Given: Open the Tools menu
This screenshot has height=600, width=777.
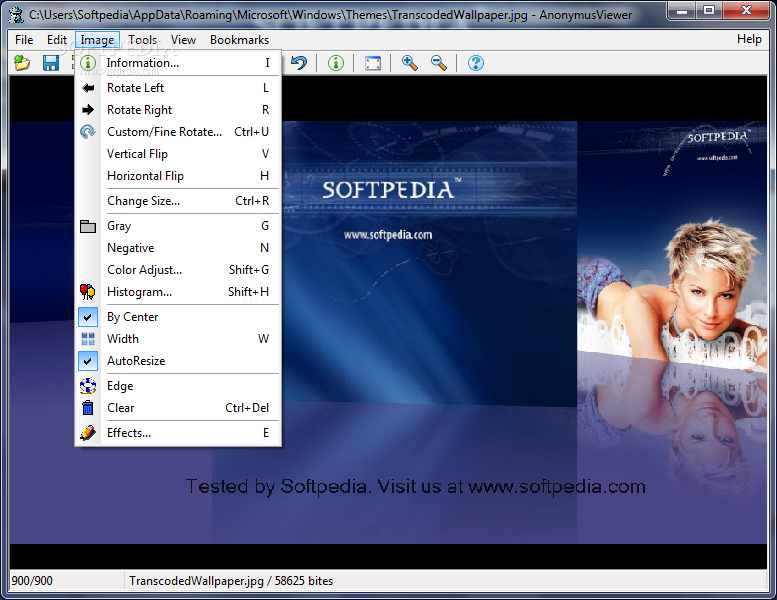Looking at the screenshot, I should click(142, 40).
